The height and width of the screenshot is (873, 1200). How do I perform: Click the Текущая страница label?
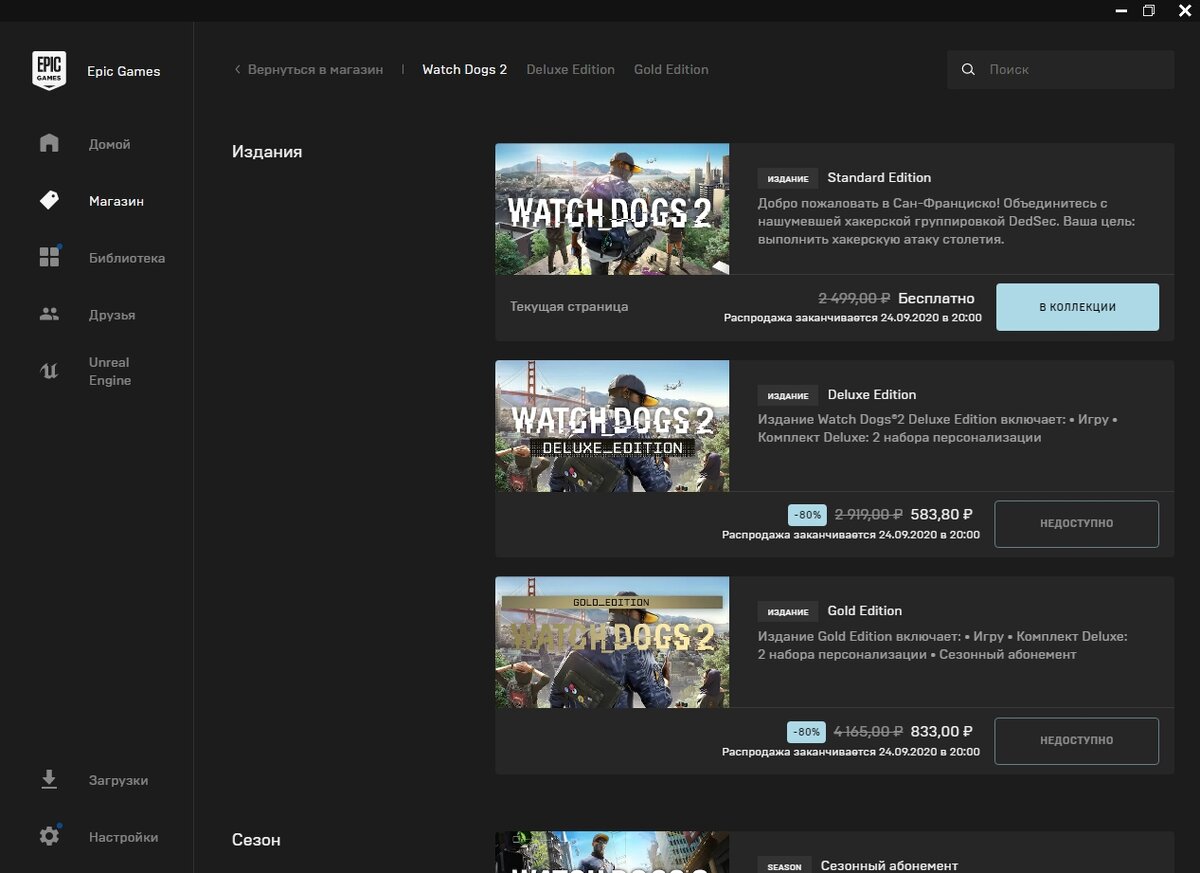(x=569, y=307)
